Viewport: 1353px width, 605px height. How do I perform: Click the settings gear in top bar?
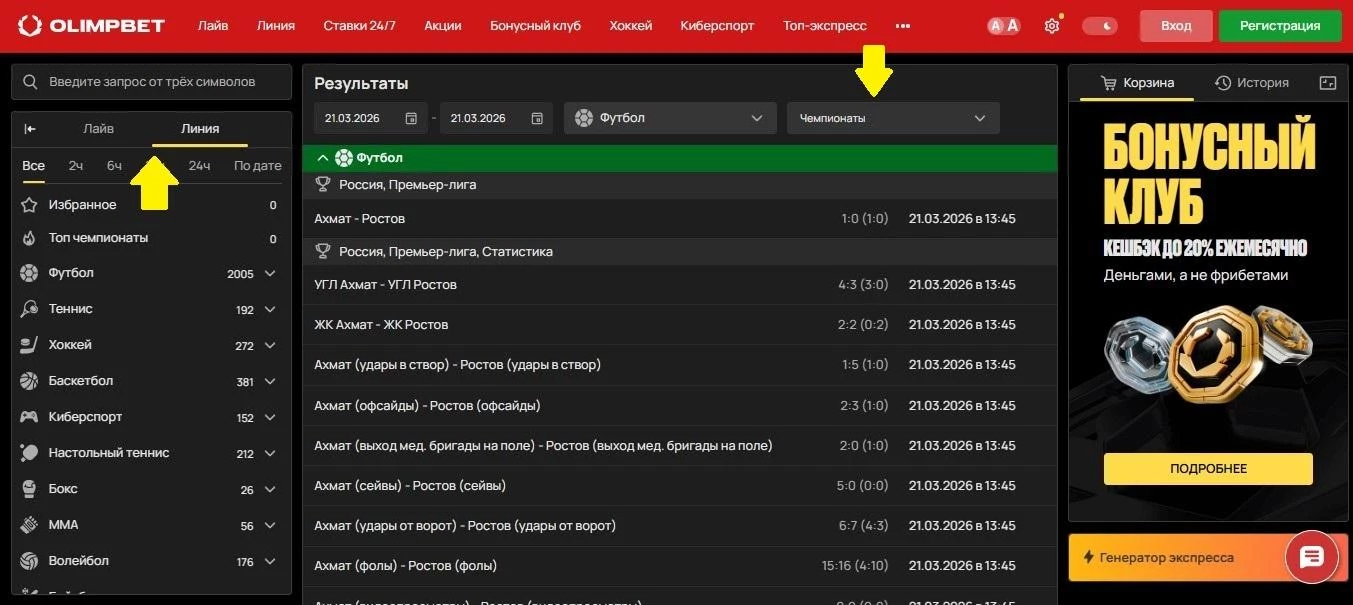click(1051, 25)
